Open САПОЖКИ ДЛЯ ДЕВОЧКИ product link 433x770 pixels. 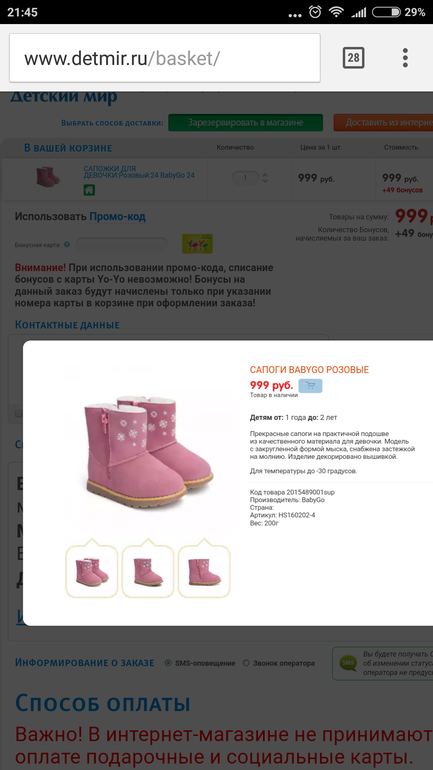(x=139, y=171)
